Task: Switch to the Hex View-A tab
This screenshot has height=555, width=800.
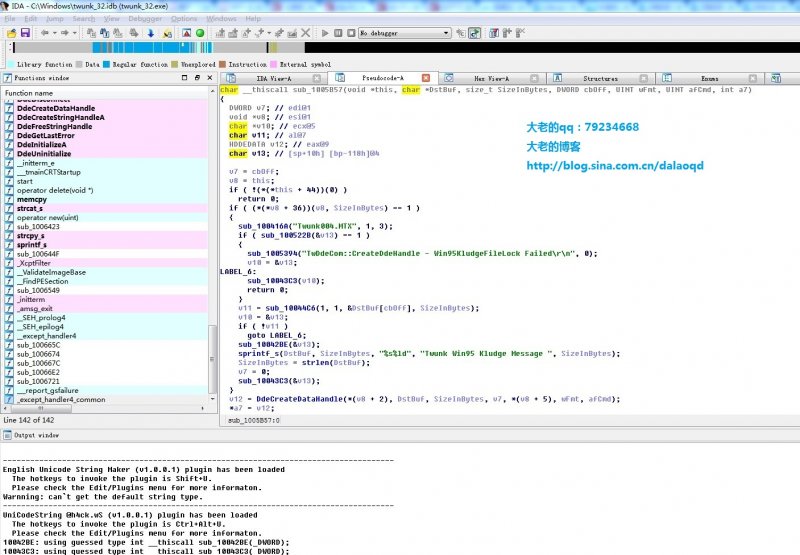Action: coord(491,79)
